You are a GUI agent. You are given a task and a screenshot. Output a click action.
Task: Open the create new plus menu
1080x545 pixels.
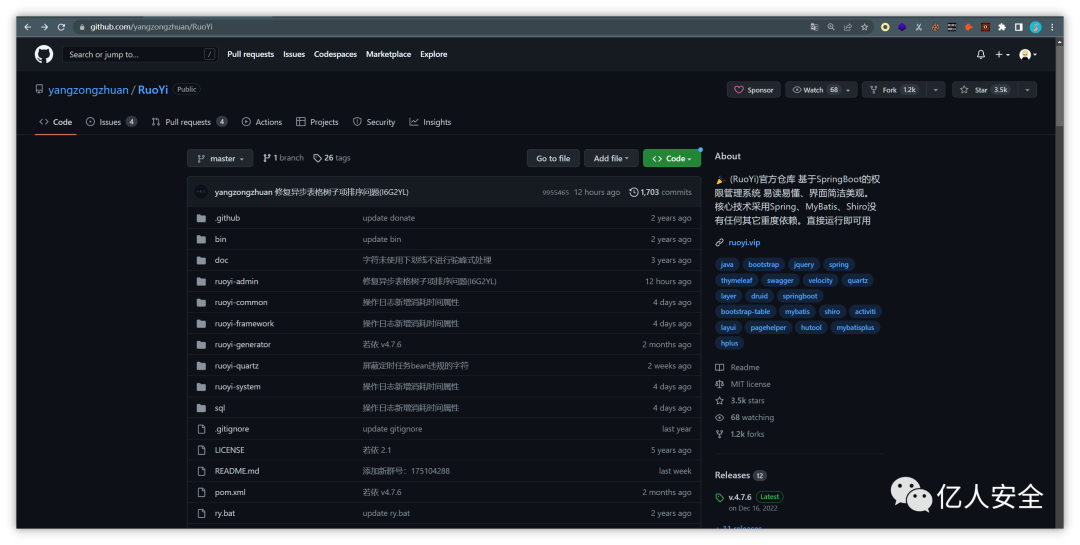[1002, 54]
